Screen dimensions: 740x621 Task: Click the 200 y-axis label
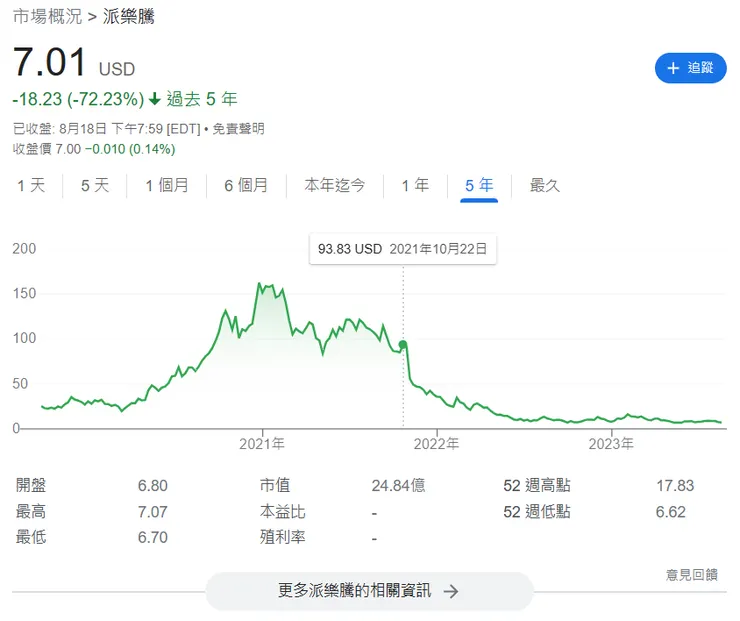[24, 249]
